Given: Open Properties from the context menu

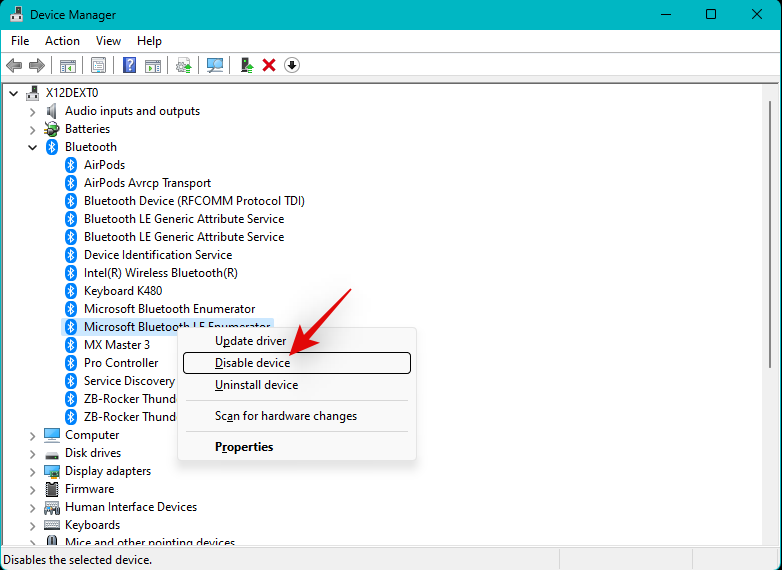Looking at the screenshot, I should pos(297,446).
